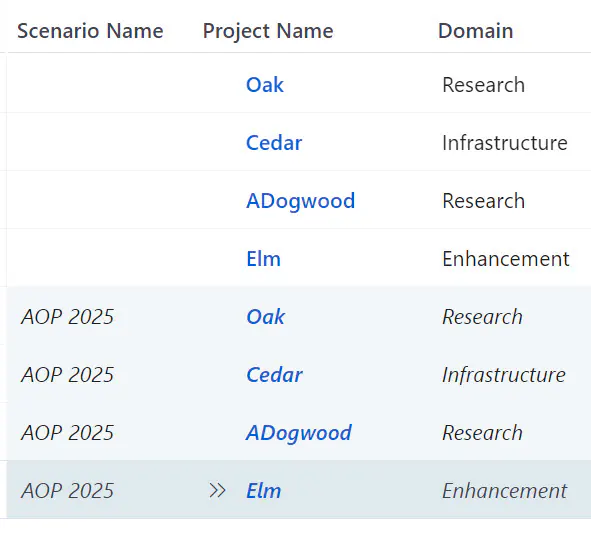Screen dimensions: 591x537
Task: Open the italic ADogwood link in AOP 2025
Action: (x=299, y=433)
